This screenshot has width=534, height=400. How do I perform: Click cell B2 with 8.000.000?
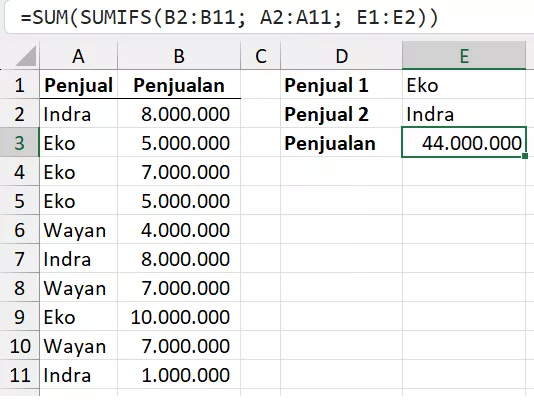point(179,114)
